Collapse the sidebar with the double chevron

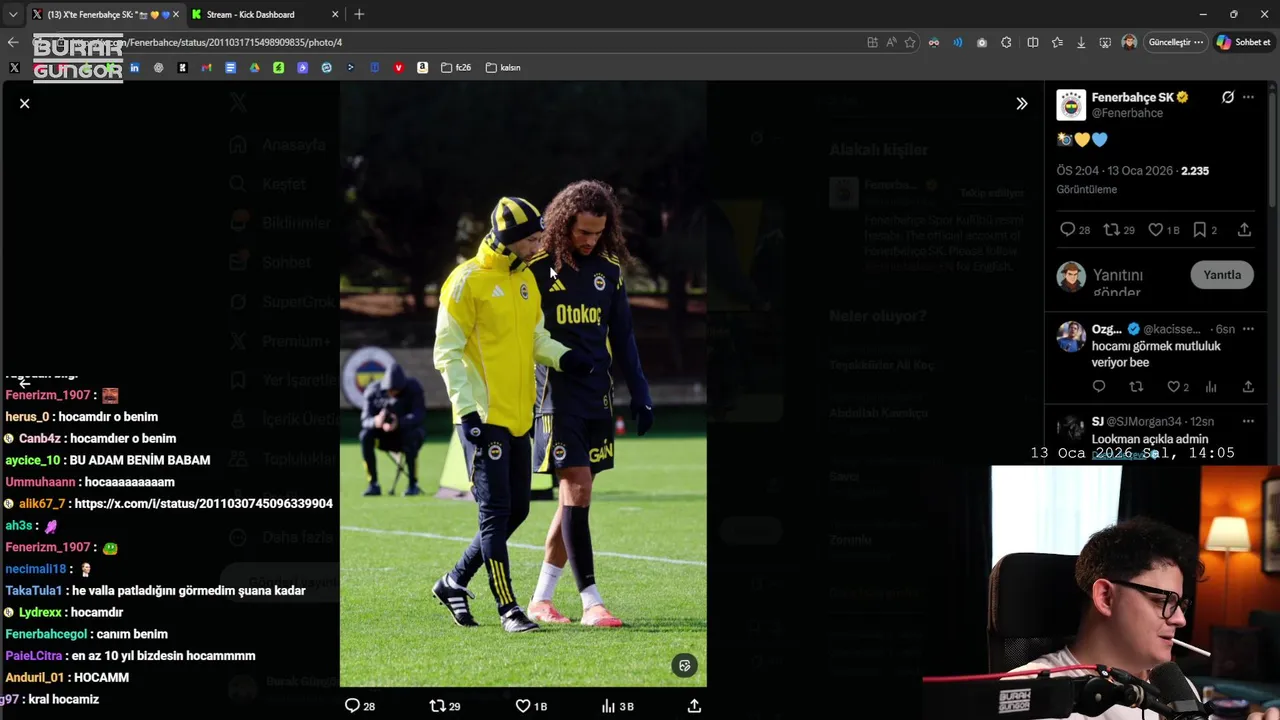pyautogui.click(x=1021, y=103)
